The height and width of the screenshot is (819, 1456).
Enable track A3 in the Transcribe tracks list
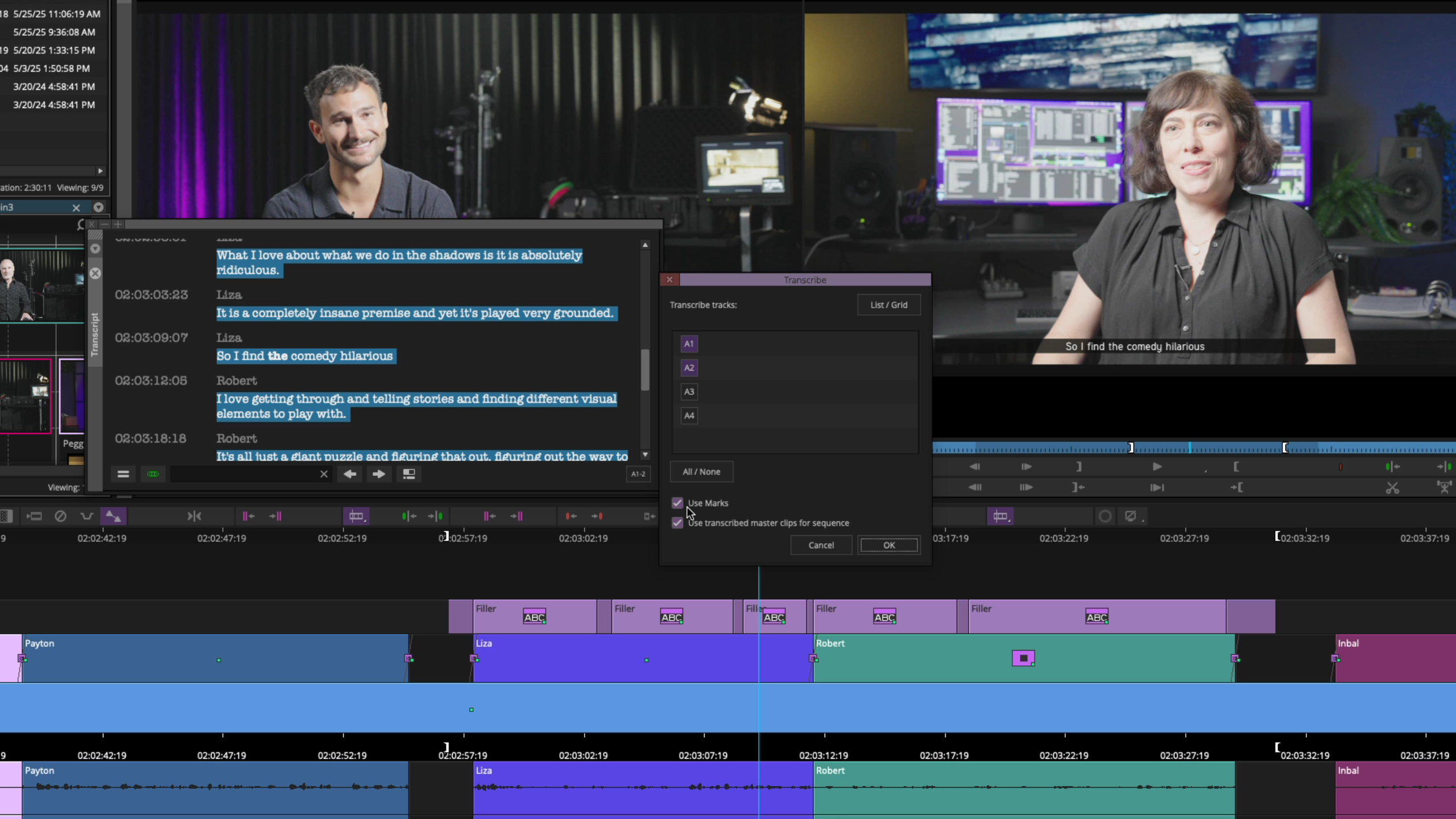point(689,391)
